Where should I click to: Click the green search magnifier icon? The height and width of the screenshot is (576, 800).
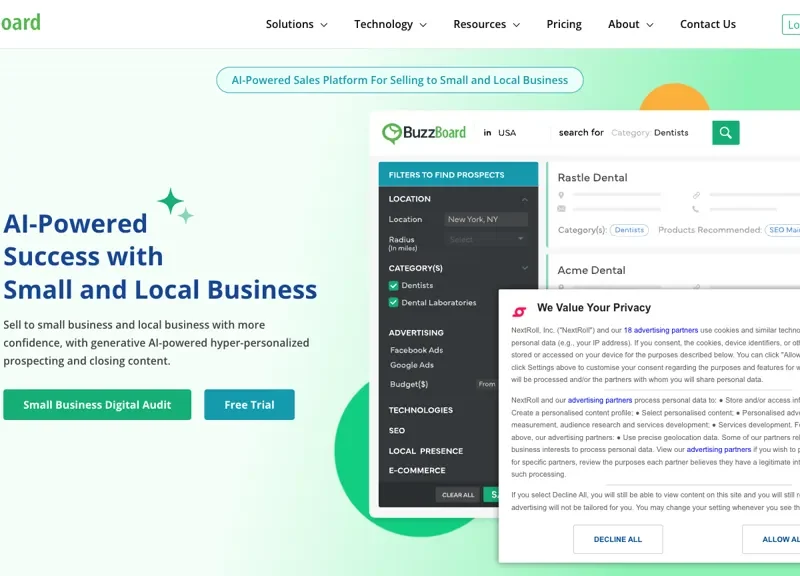(726, 133)
